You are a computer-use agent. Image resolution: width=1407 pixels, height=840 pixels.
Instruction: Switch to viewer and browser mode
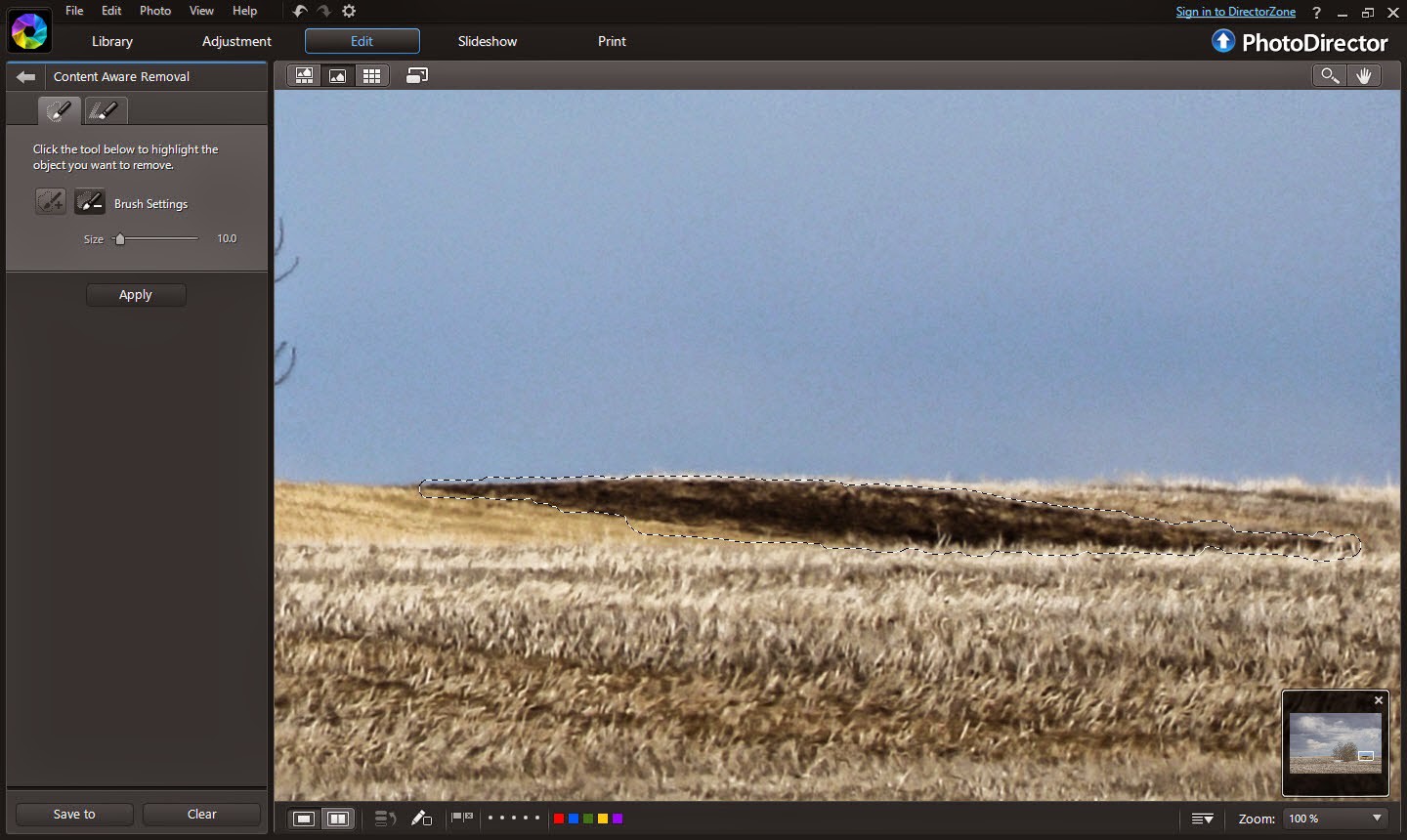(304, 75)
